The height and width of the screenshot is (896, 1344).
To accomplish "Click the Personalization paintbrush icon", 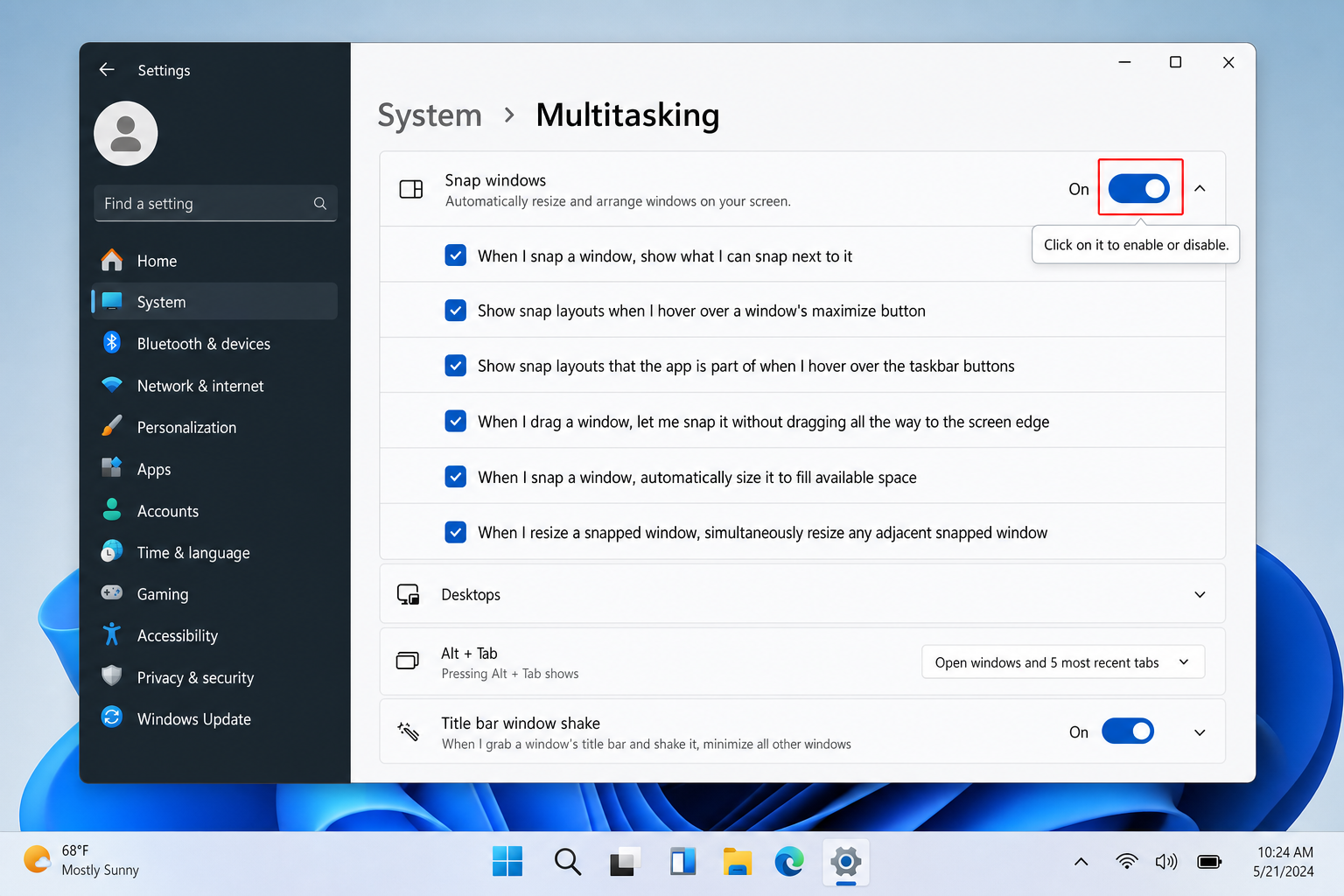I will (112, 426).
